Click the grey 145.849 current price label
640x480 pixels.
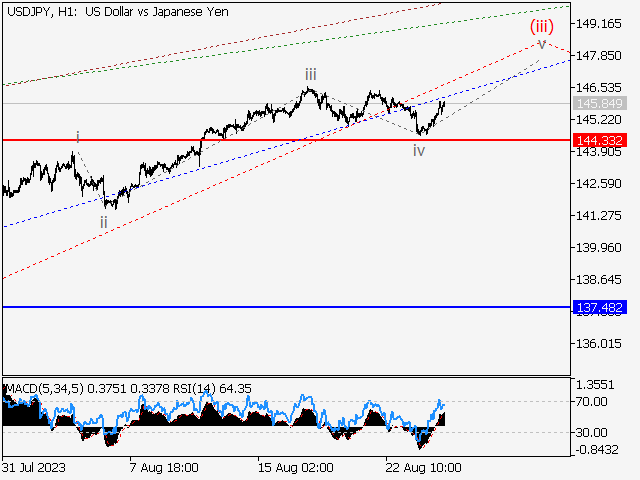(x=600, y=103)
